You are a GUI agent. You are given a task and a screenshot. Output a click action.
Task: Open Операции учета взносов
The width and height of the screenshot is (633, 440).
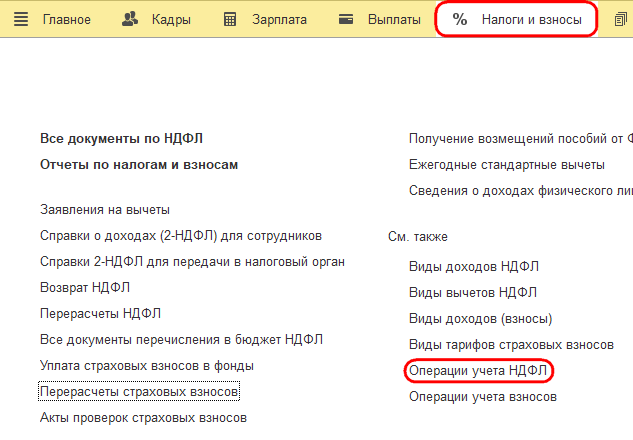point(483,397)
